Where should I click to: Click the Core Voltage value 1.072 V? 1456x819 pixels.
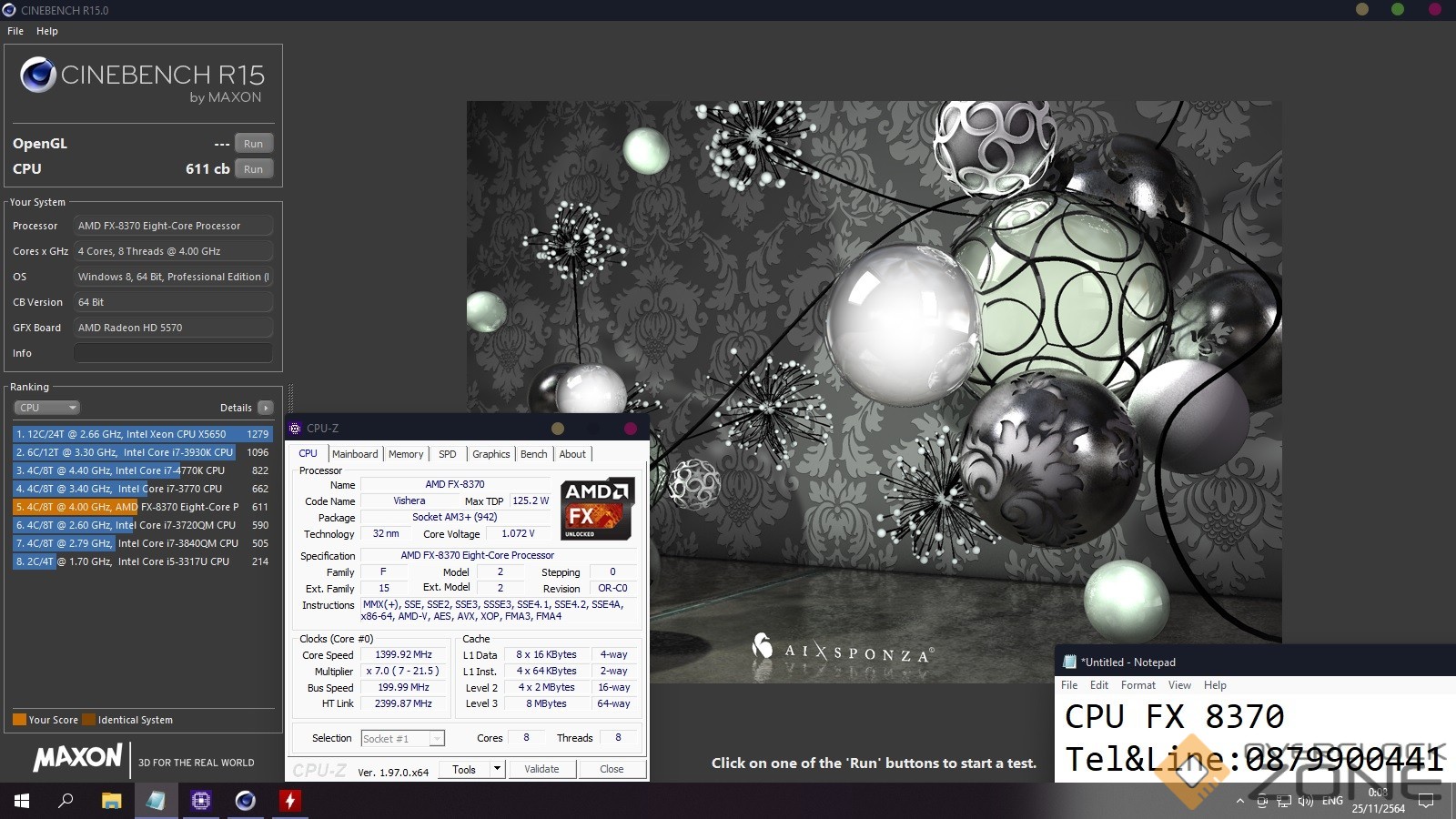click(x=519, y=533)
